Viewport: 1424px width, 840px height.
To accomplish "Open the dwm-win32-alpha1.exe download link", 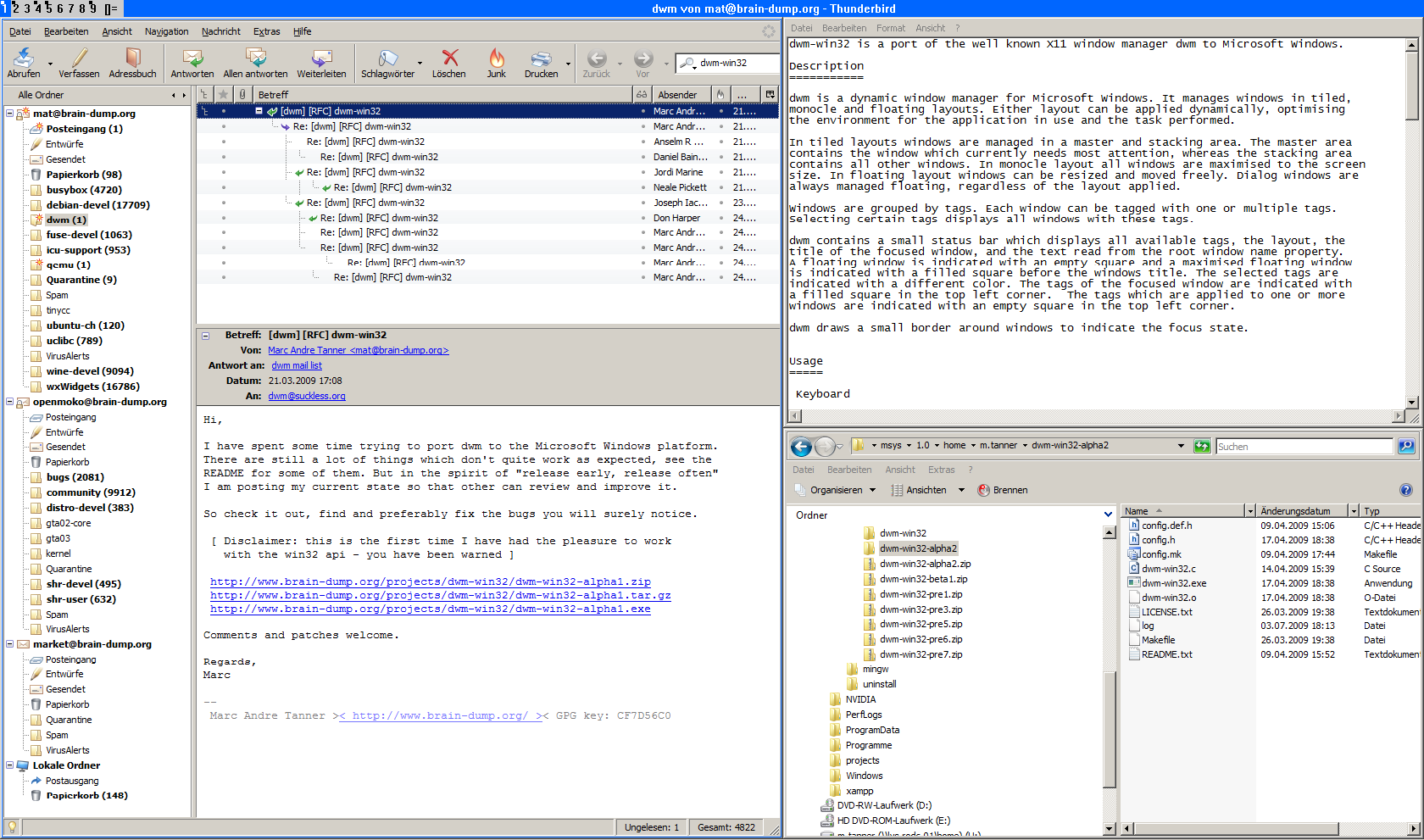I will click(x=431, y=609).
